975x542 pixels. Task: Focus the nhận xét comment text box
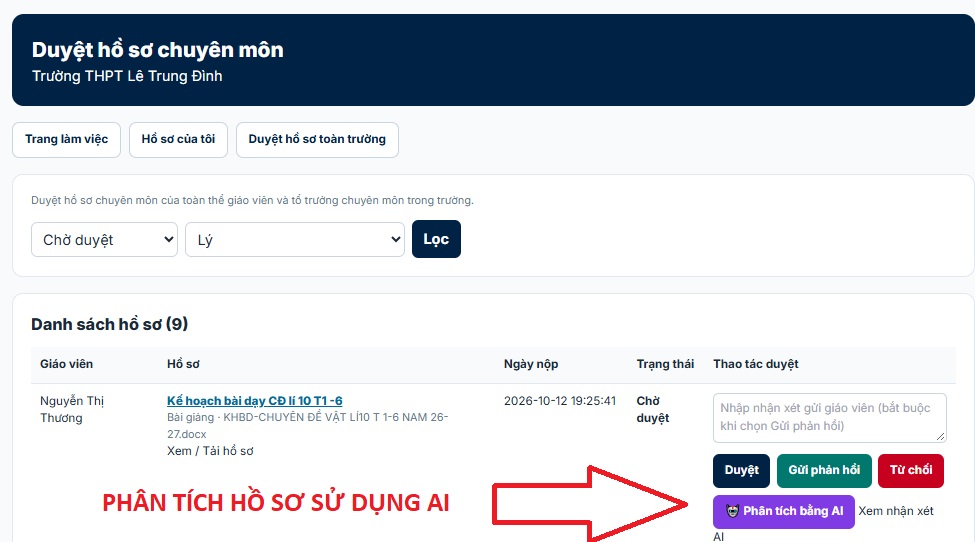click(829, 418)
